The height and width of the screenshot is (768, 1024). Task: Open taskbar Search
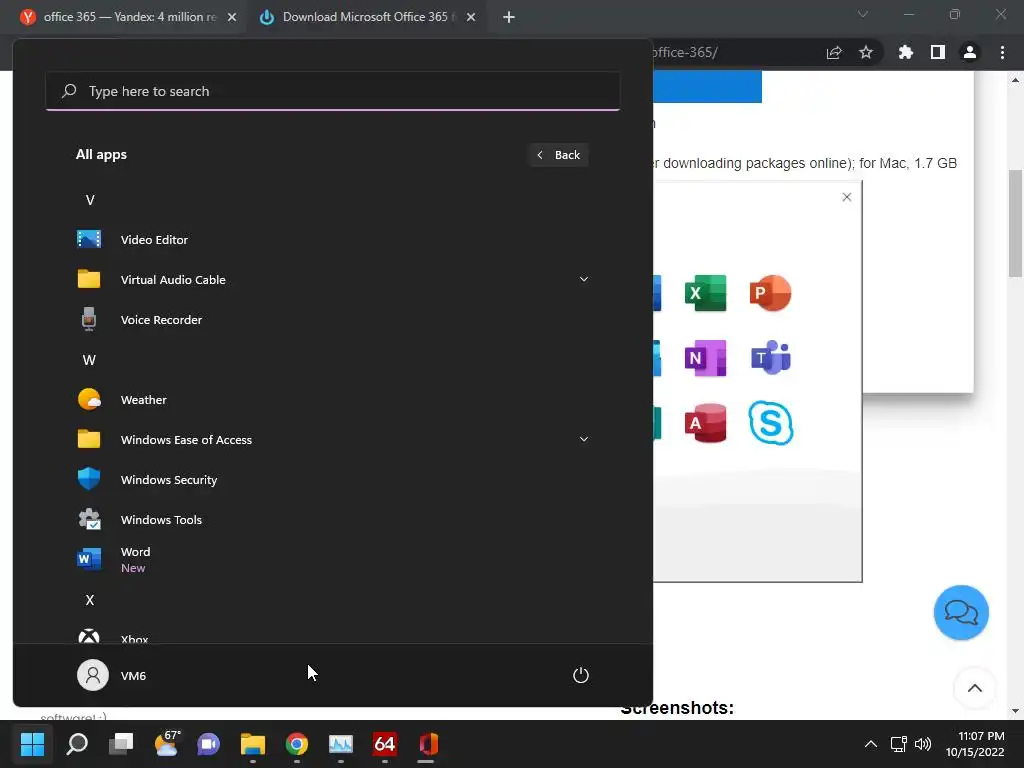click(x=77, y=744)
